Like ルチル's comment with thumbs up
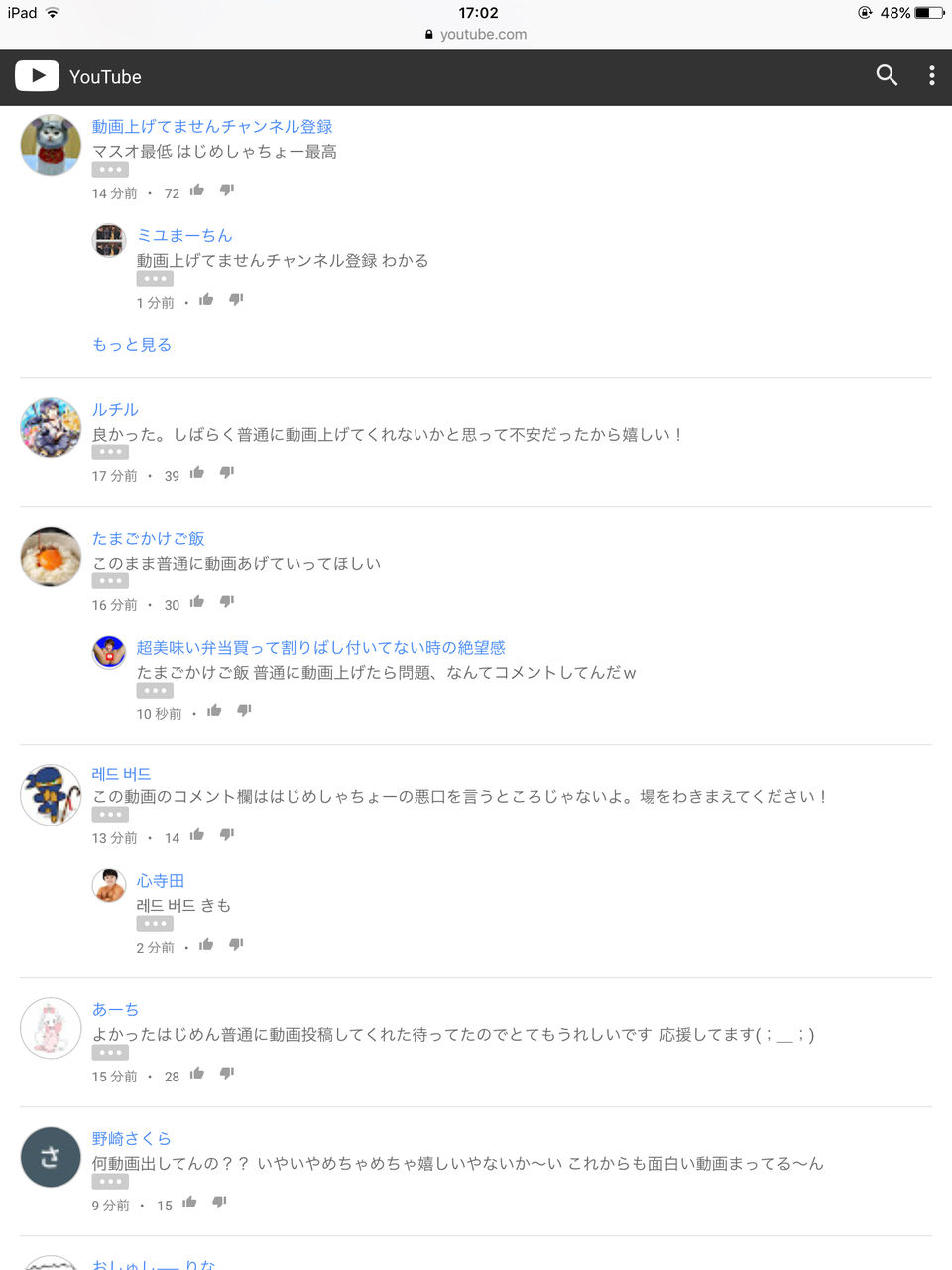The image size is (952, 1270). (x=196, y=473)
